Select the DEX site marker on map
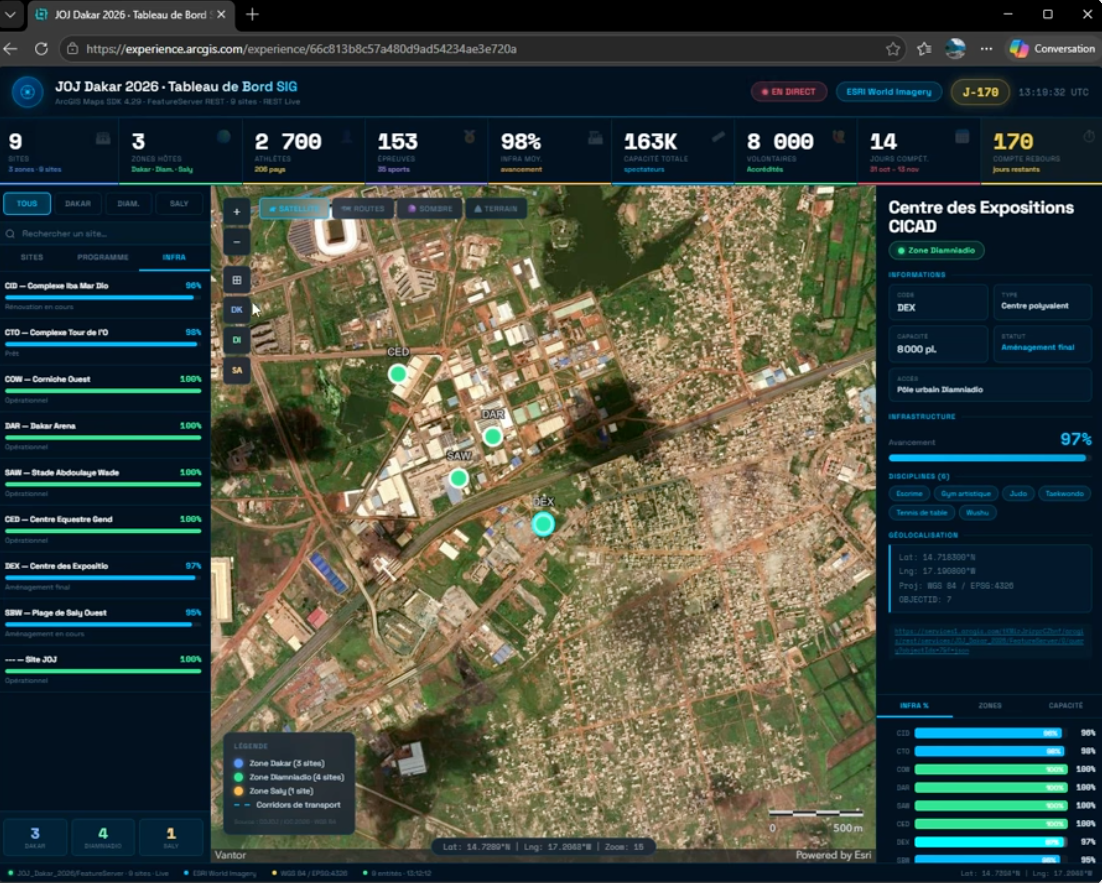The image size is (1102, 883). 543,524
